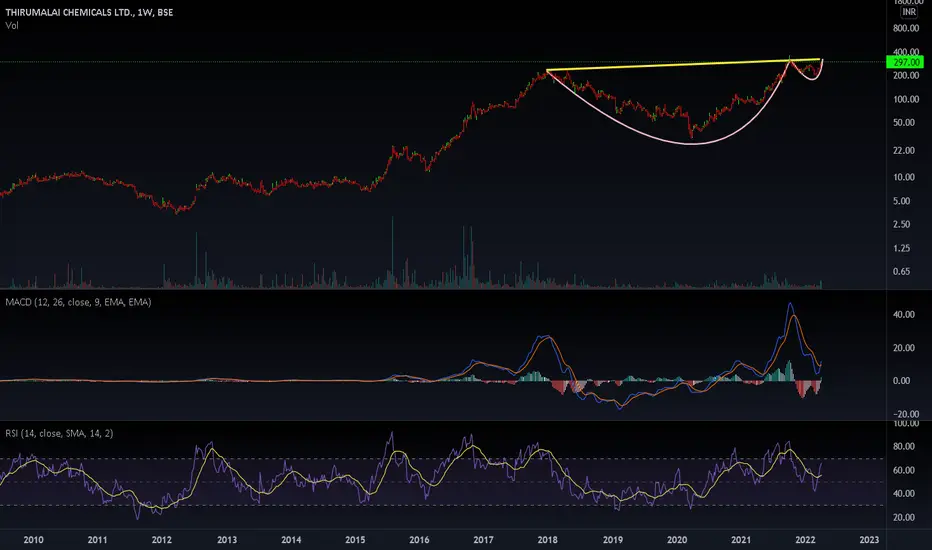This screenshot has width=932, height=550.
Task: Click the 60.00 label on RSI scale
Action: coord(903,470)
